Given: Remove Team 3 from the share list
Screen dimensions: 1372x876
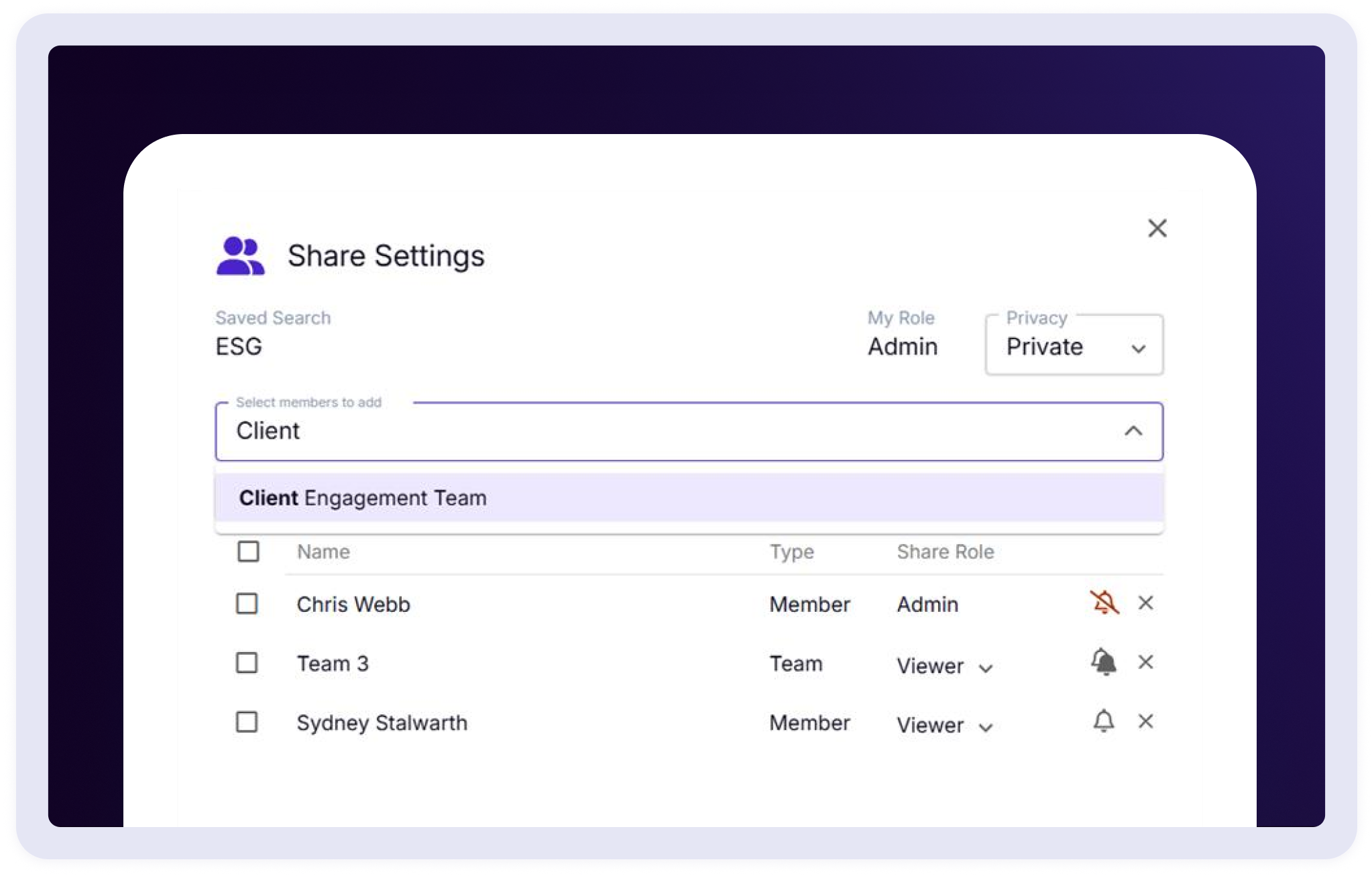Looking at the screenshot, I should click(x=1145, y=662).
